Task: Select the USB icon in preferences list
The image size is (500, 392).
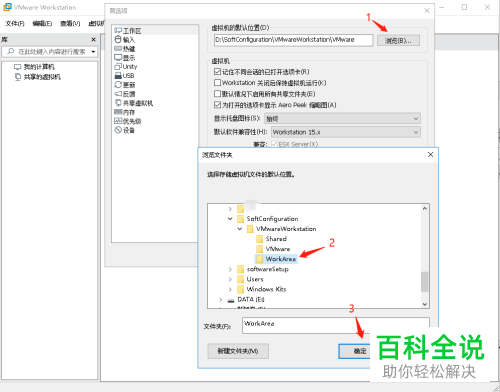Action: pos(118,76)
